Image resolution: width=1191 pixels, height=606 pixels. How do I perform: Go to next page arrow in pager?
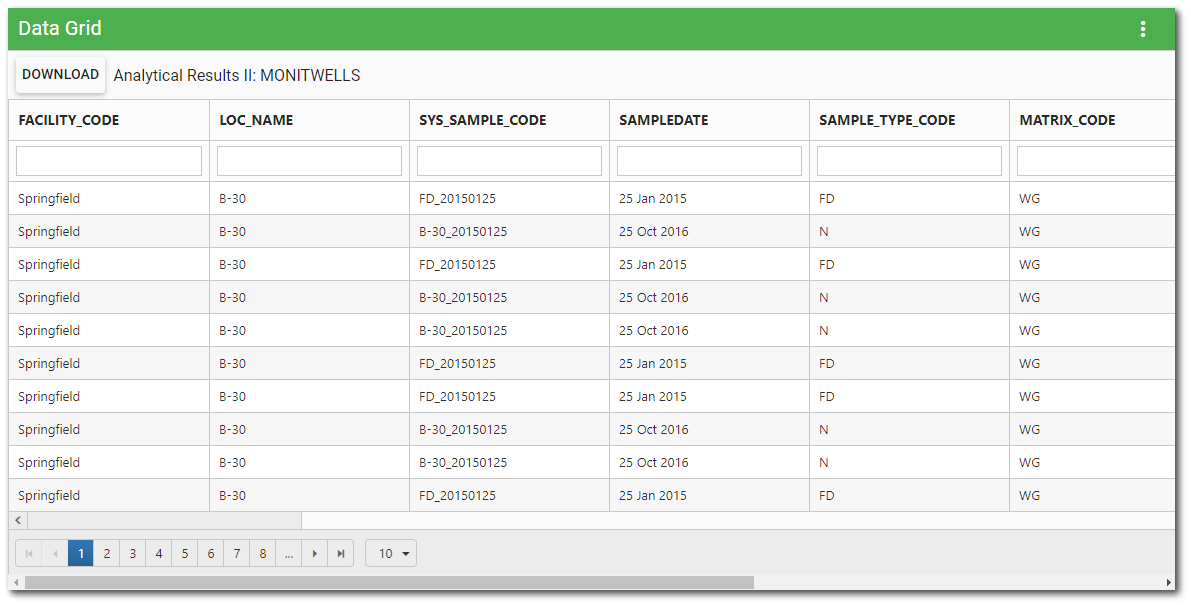tap(314, 554)
